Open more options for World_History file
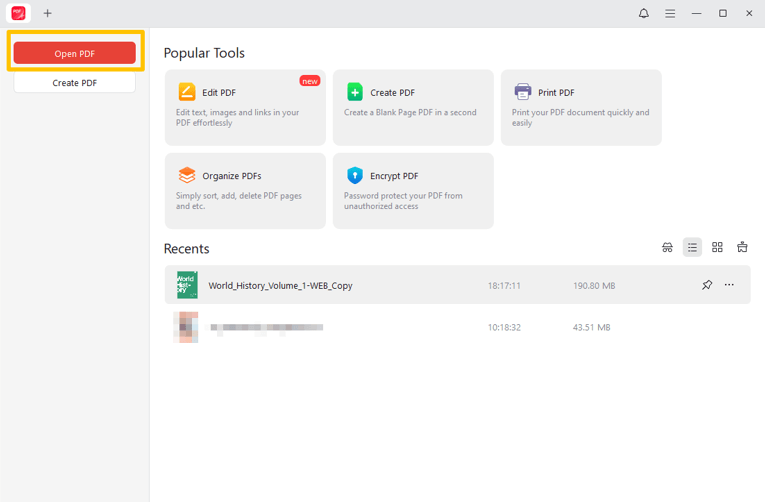Screen dimensions: 765x502 (729, 285)
